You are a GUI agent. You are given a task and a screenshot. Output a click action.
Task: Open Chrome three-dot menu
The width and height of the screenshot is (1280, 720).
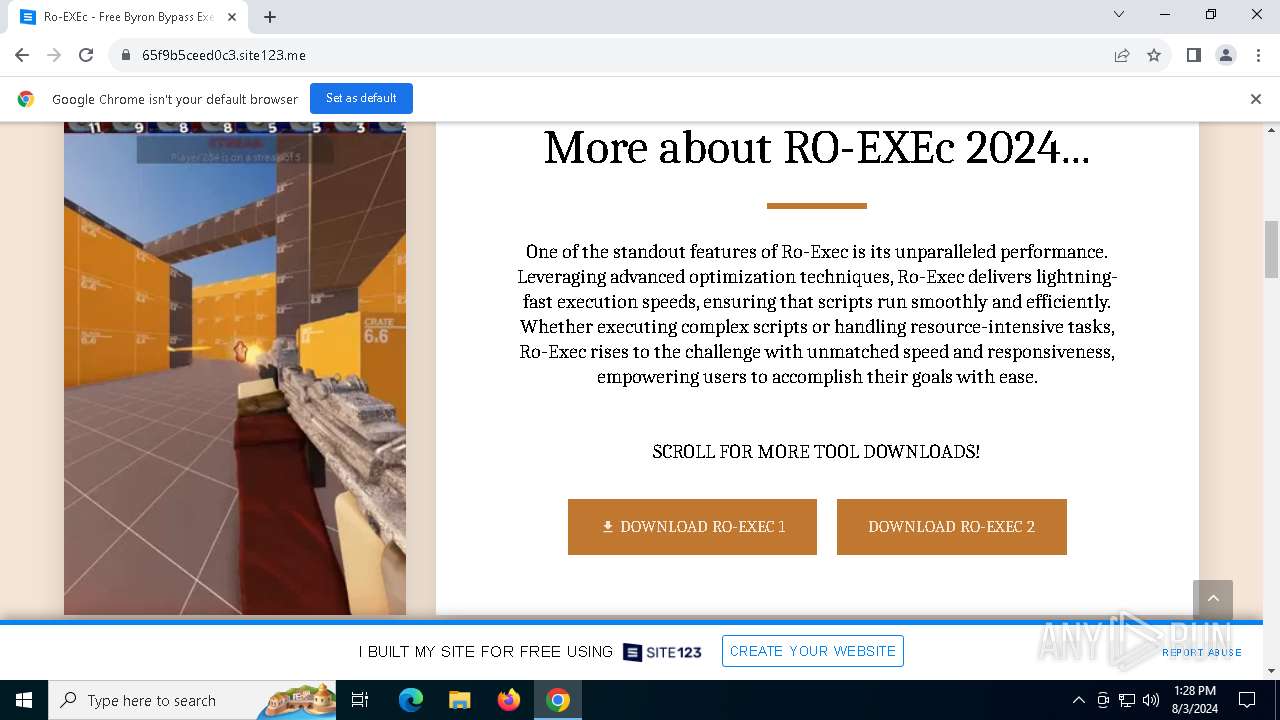(1257, 55)
